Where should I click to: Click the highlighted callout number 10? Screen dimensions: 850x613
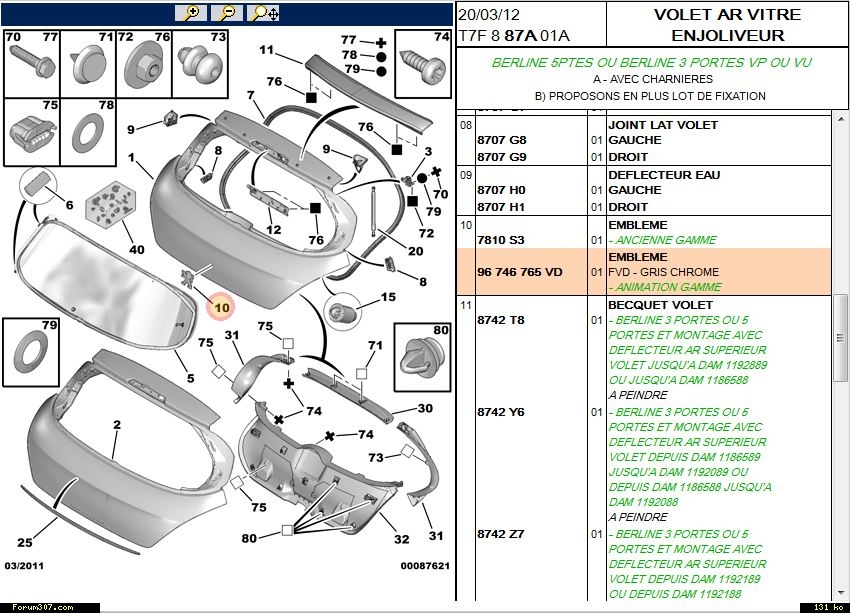(220, 307)
